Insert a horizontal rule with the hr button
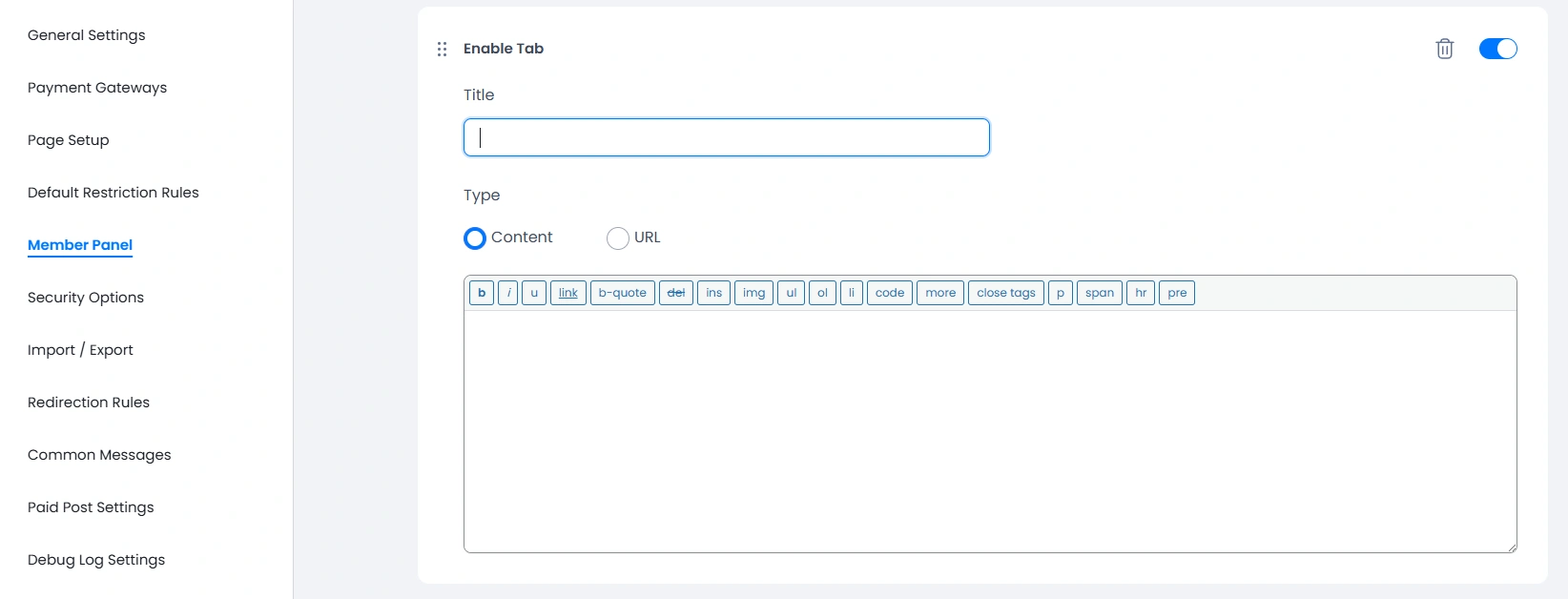This screenshot has width=1568, height=599. [1140, 293]
